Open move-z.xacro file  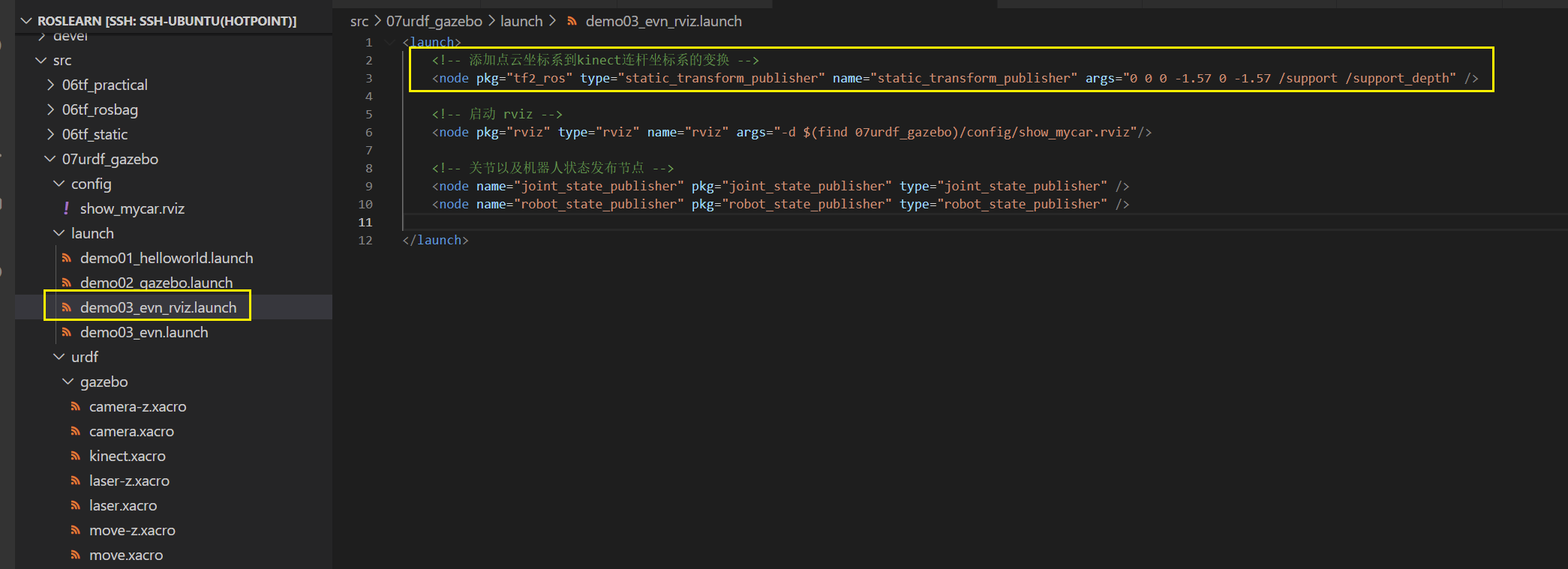[x=132, y=530]
